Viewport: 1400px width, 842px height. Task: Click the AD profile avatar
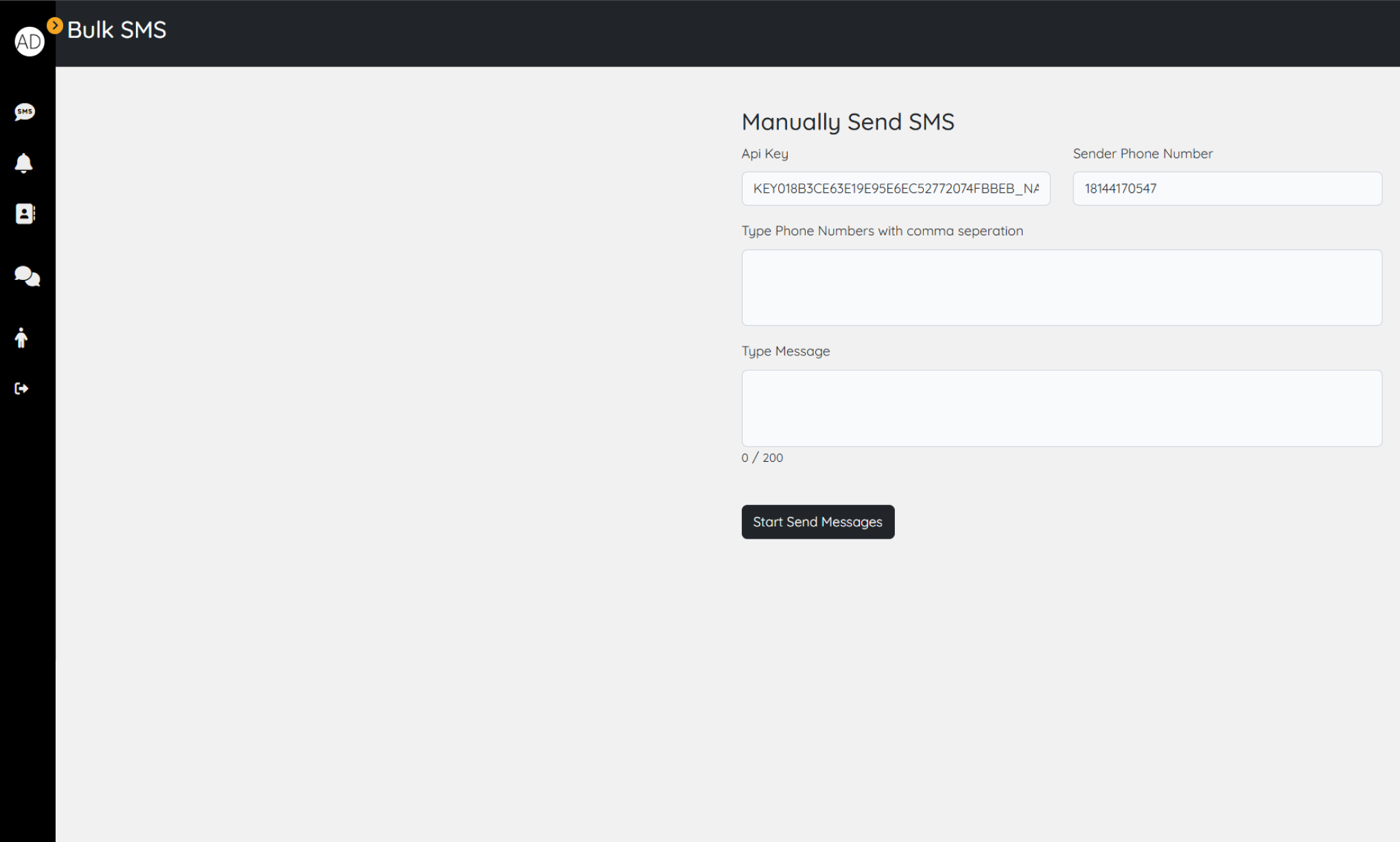(x=29, y=42)
